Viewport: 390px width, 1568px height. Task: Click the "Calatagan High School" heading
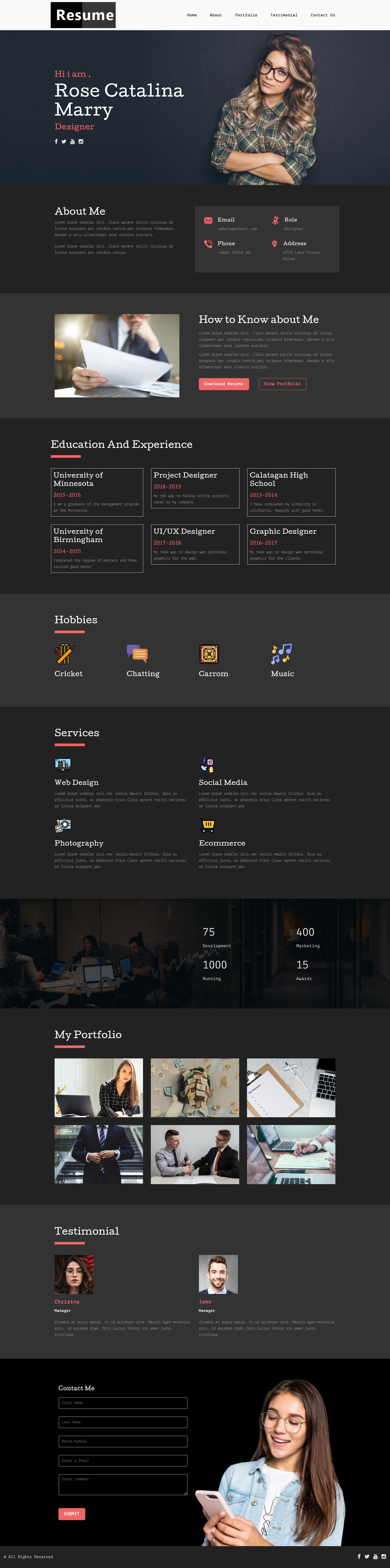279,479
